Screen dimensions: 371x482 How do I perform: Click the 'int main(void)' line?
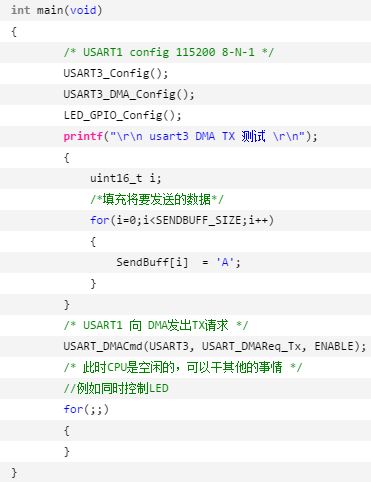[57, 10]
